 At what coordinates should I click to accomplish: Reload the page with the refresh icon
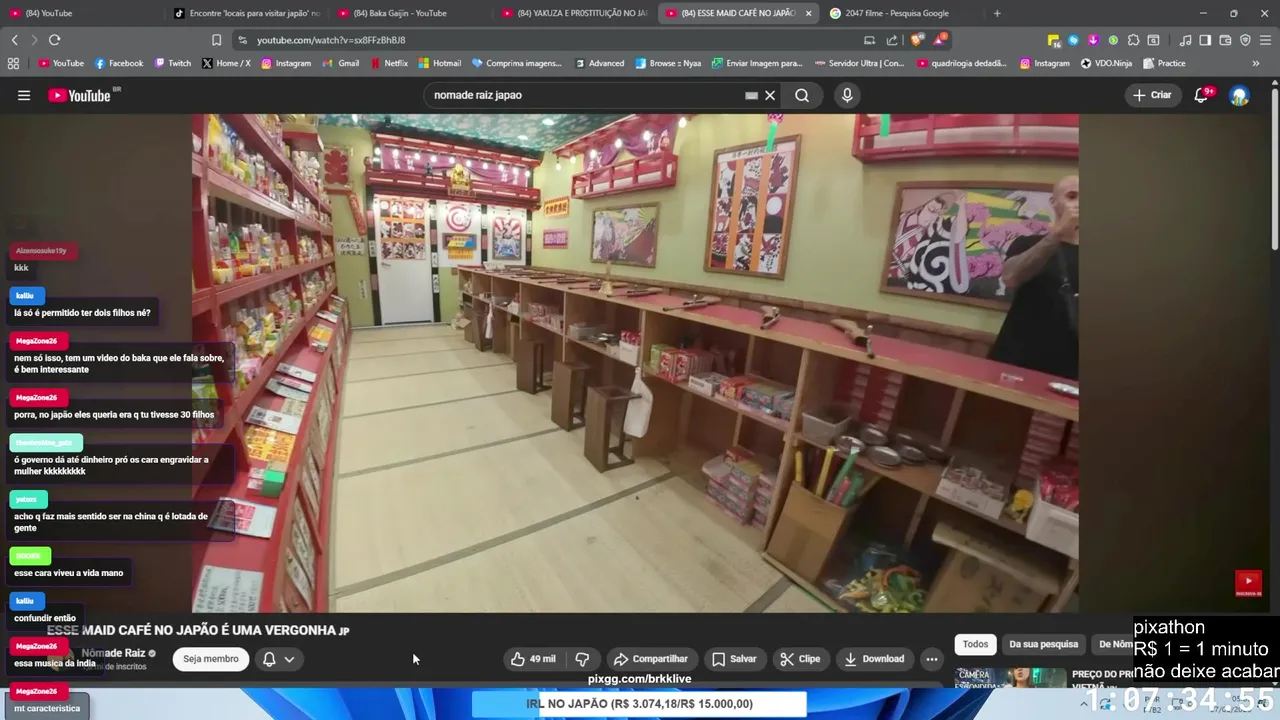point(54,40)
